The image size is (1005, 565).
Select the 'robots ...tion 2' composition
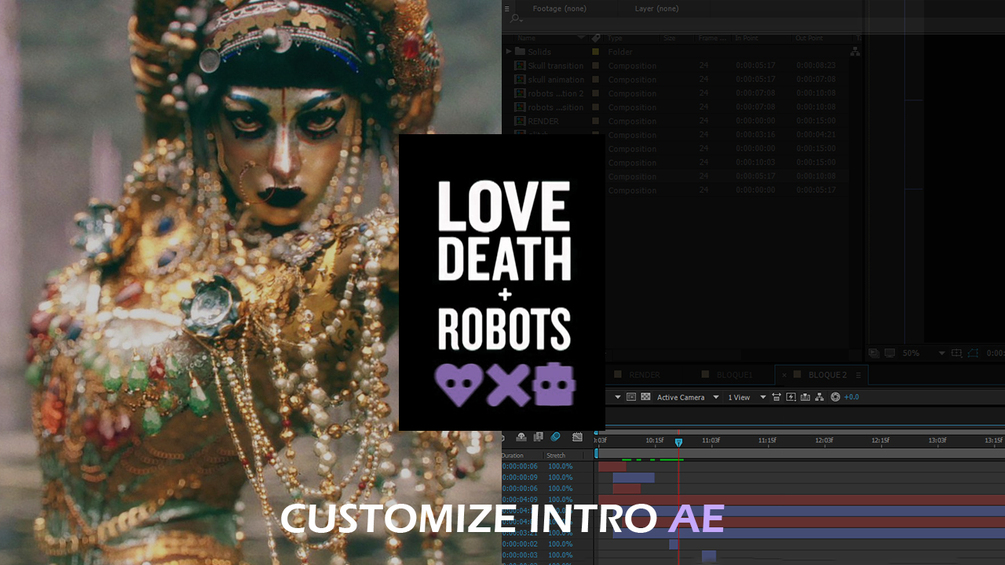[555, 94]
